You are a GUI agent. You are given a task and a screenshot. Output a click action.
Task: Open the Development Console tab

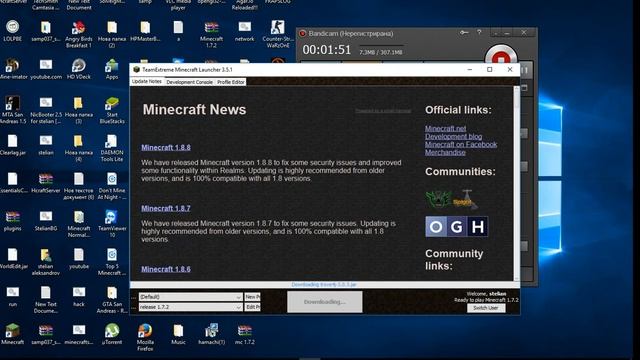click(x=189, y=82)
